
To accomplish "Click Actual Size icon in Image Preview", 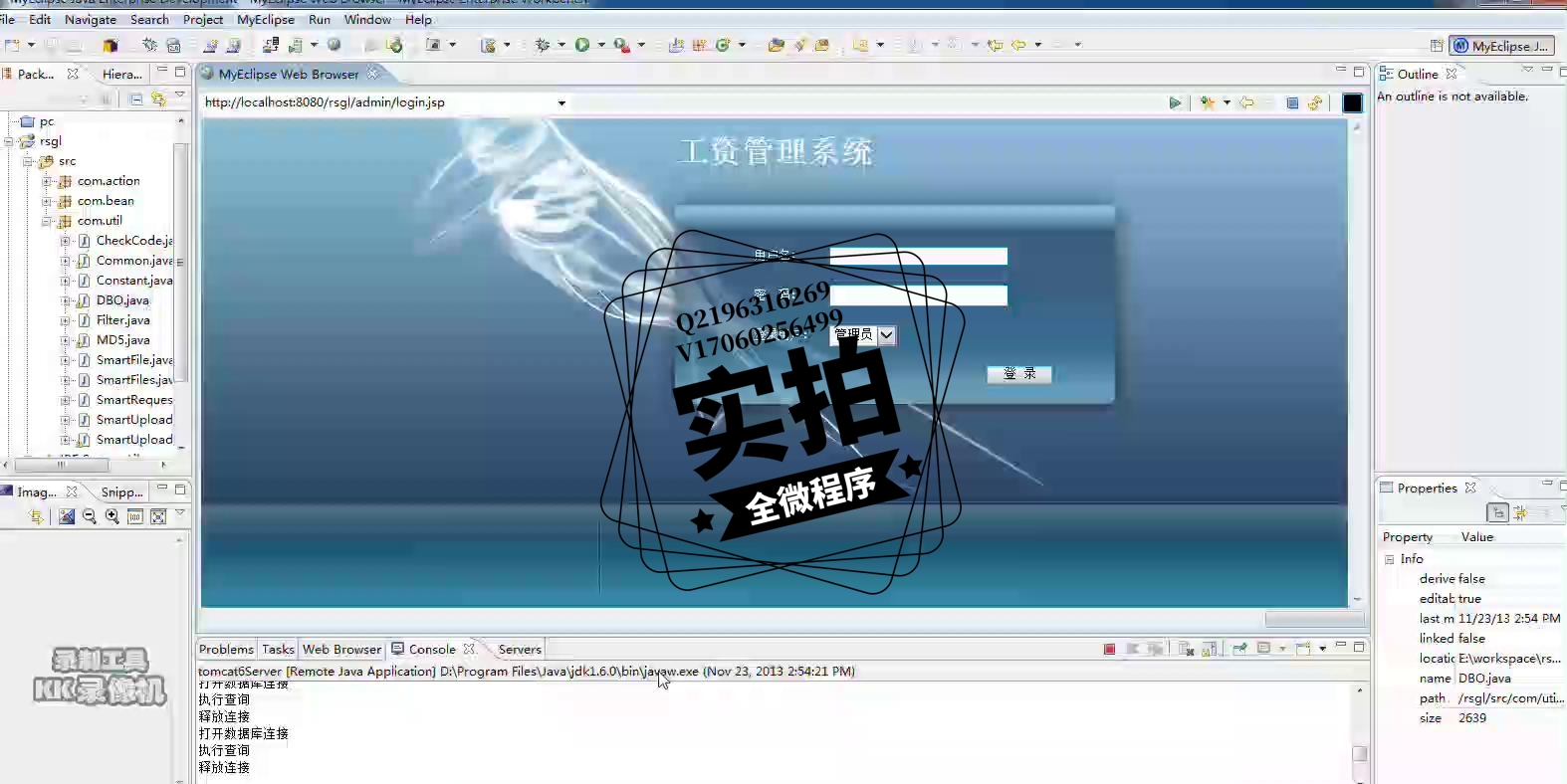I will 135,516.
